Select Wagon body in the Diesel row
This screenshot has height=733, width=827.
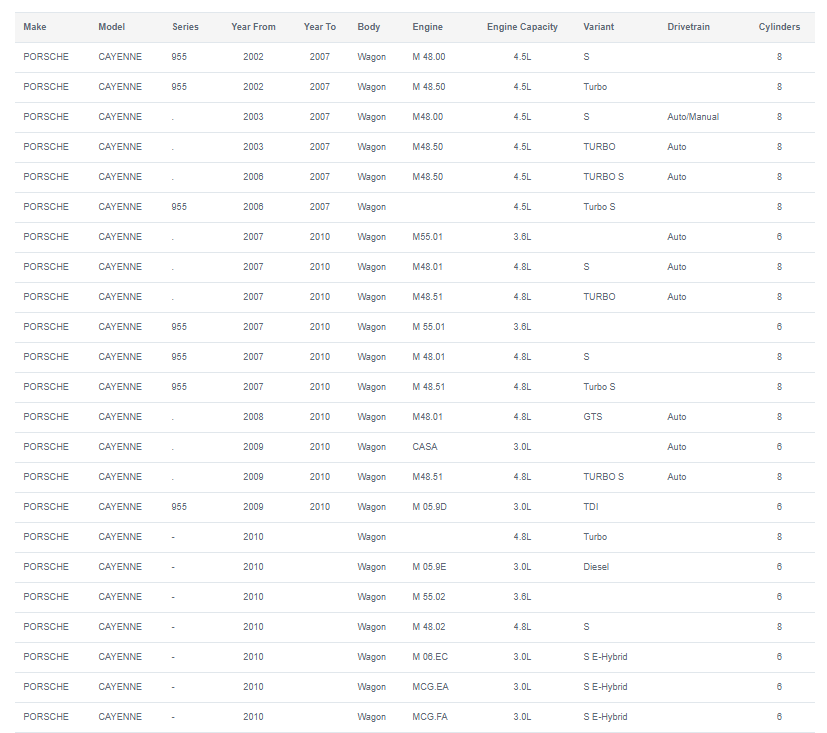point(371,567)
